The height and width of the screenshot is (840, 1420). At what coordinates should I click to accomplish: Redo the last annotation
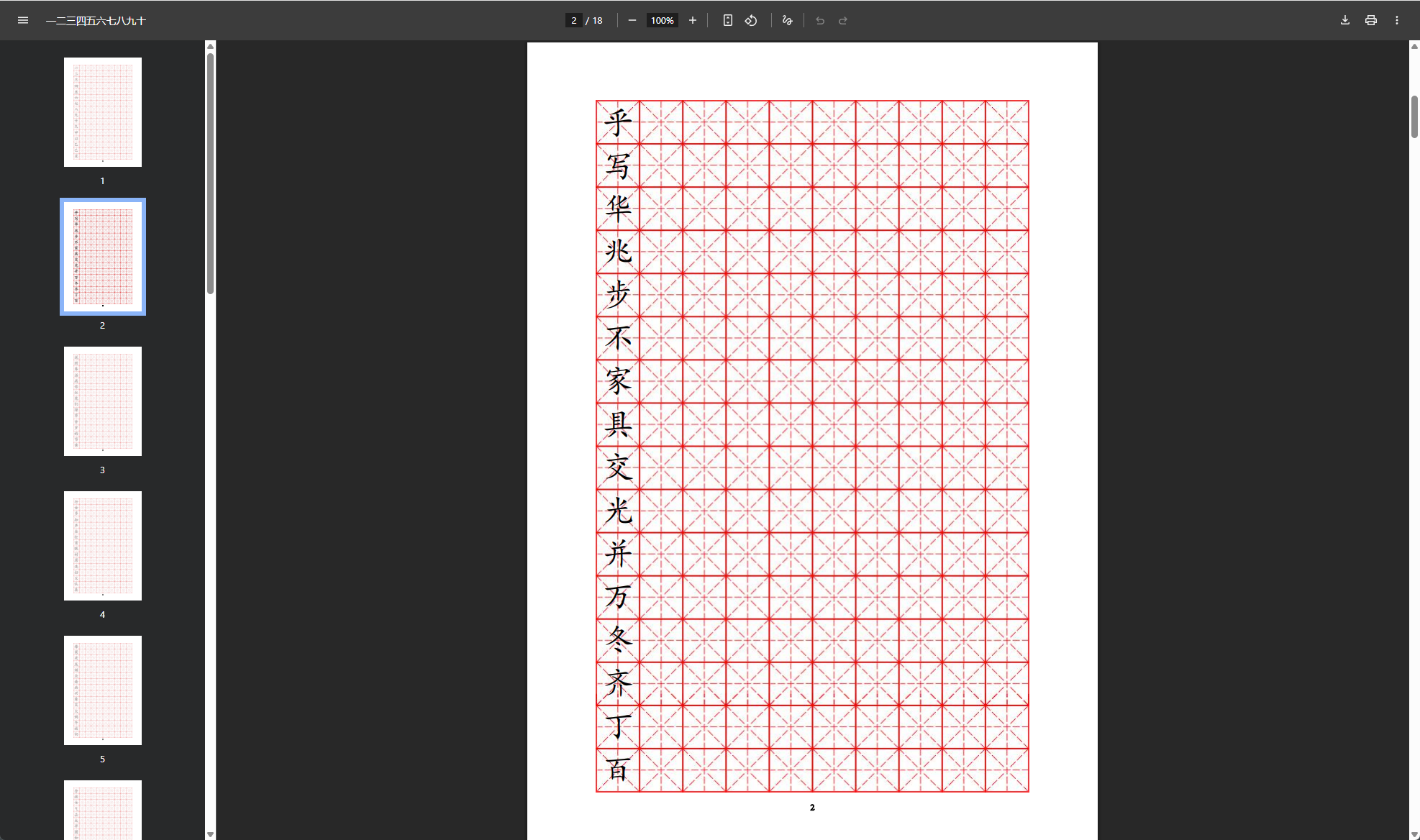(x=842, y=20)
